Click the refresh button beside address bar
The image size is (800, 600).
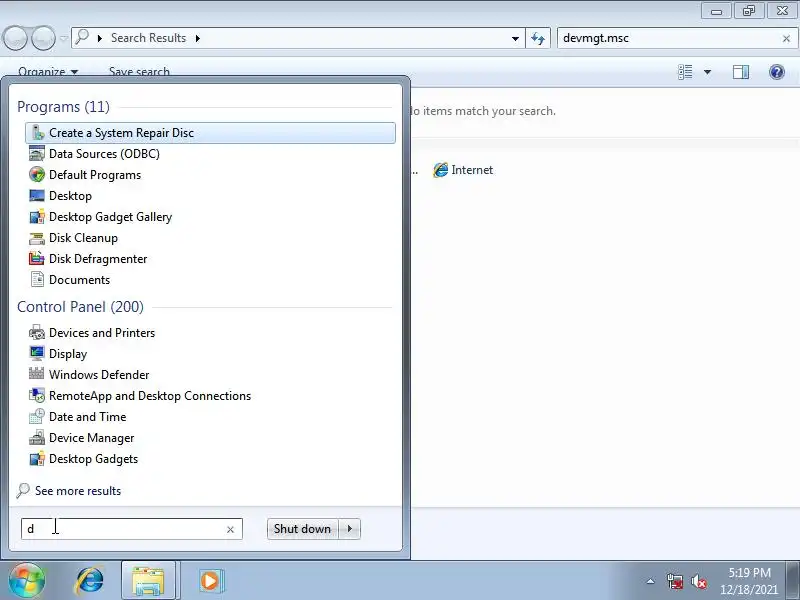(538, 38)
